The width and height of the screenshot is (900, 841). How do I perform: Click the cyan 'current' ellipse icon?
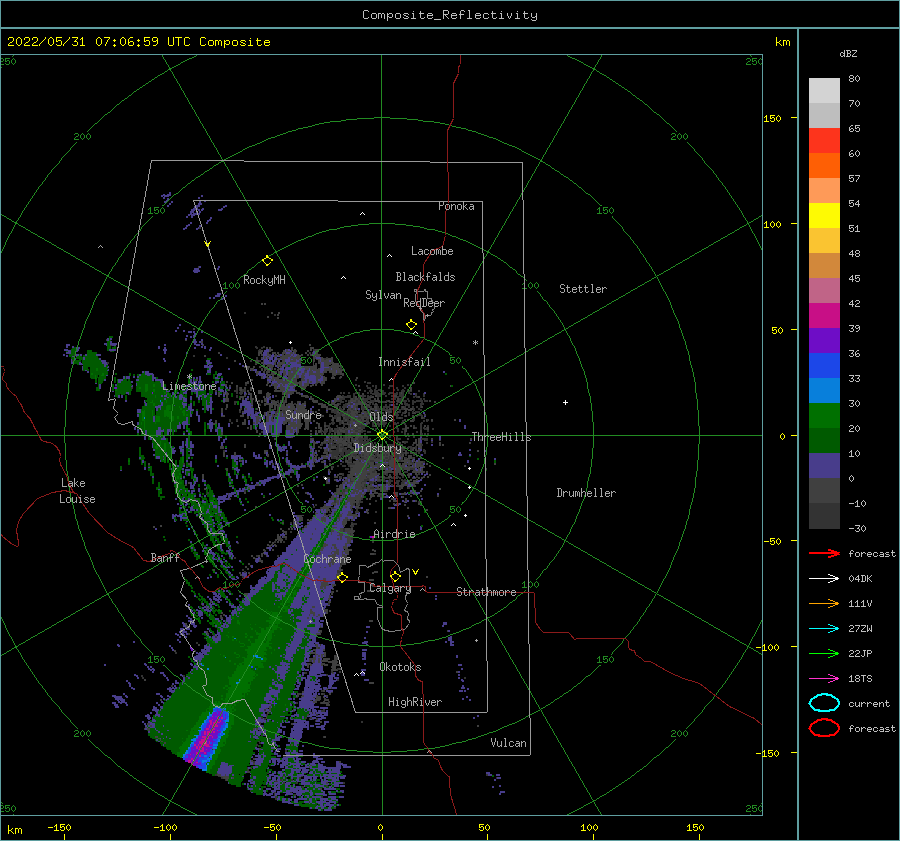[824, 703]
